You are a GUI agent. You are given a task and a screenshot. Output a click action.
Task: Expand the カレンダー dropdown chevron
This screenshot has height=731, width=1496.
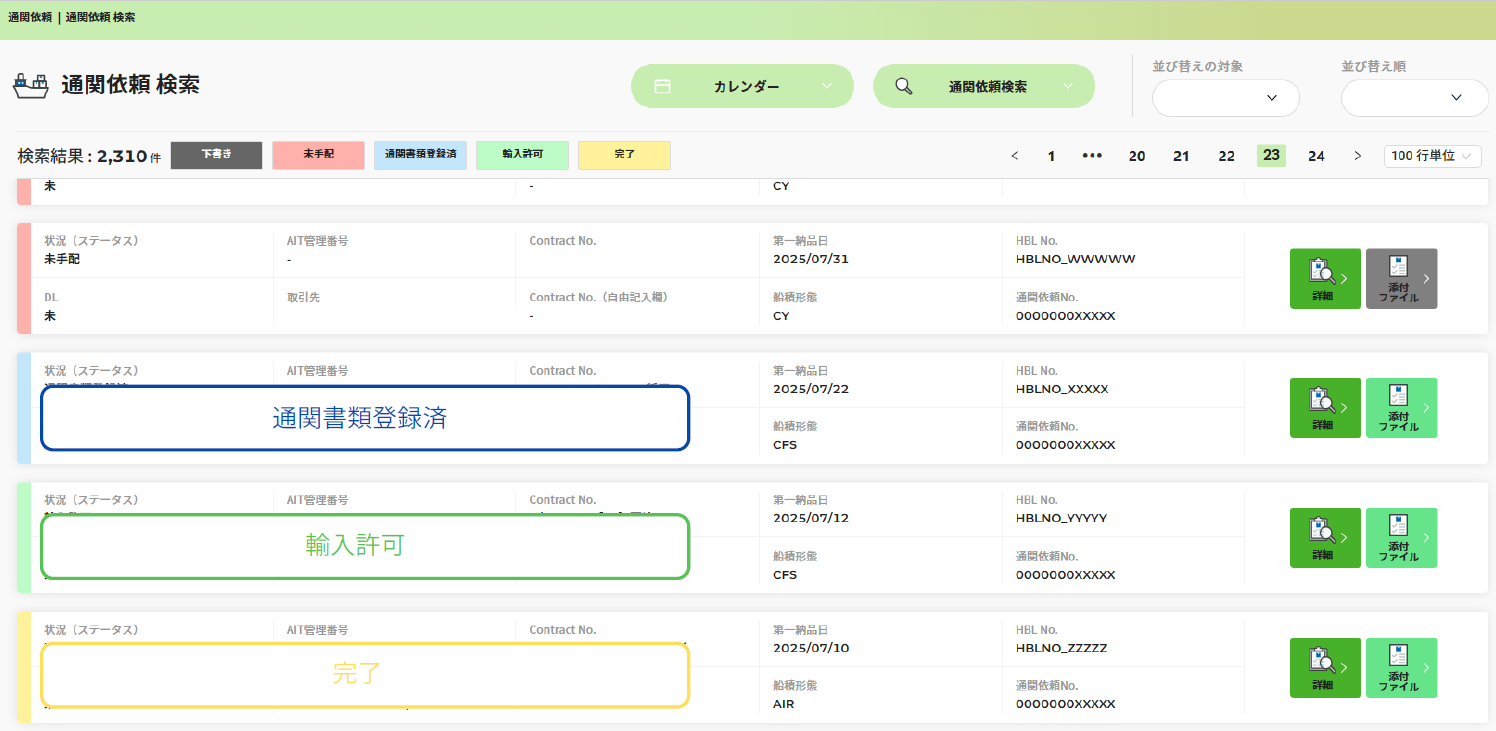[827, 87]
